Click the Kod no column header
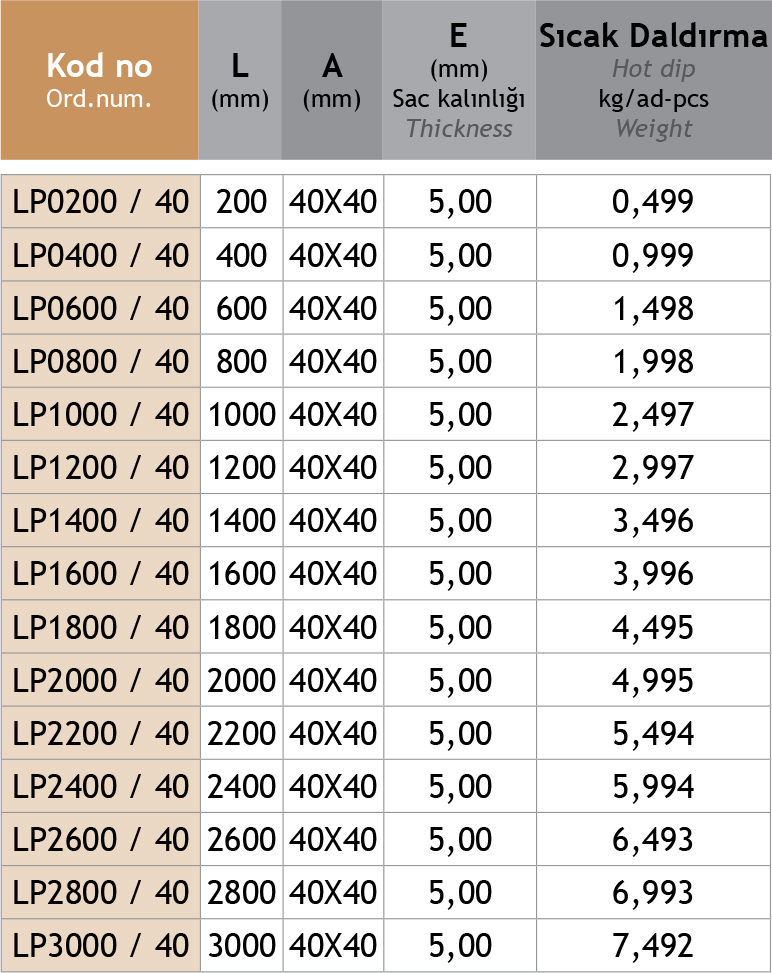The height and width of the screenshot is (973, 772). [x=99, y=80]
